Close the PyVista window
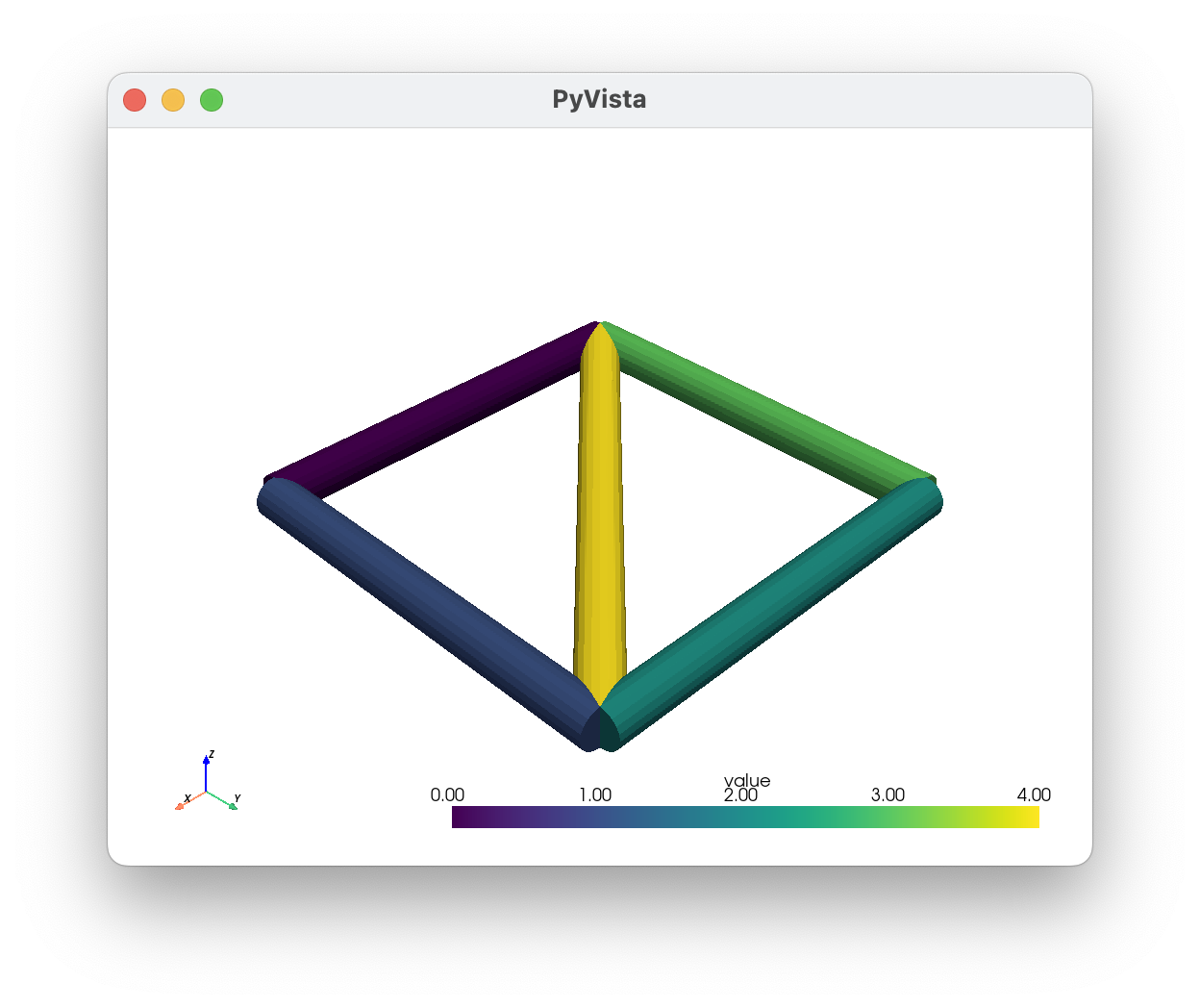Image resolution: width=1200 pixels, height=1008 pixels. coord(135,100)
